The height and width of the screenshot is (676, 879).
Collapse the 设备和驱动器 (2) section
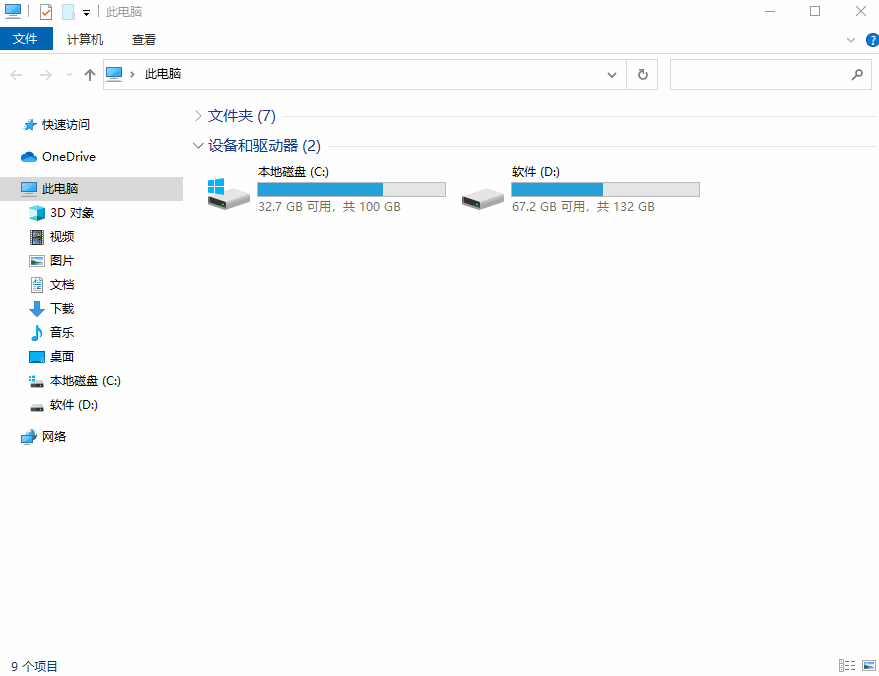198,145
